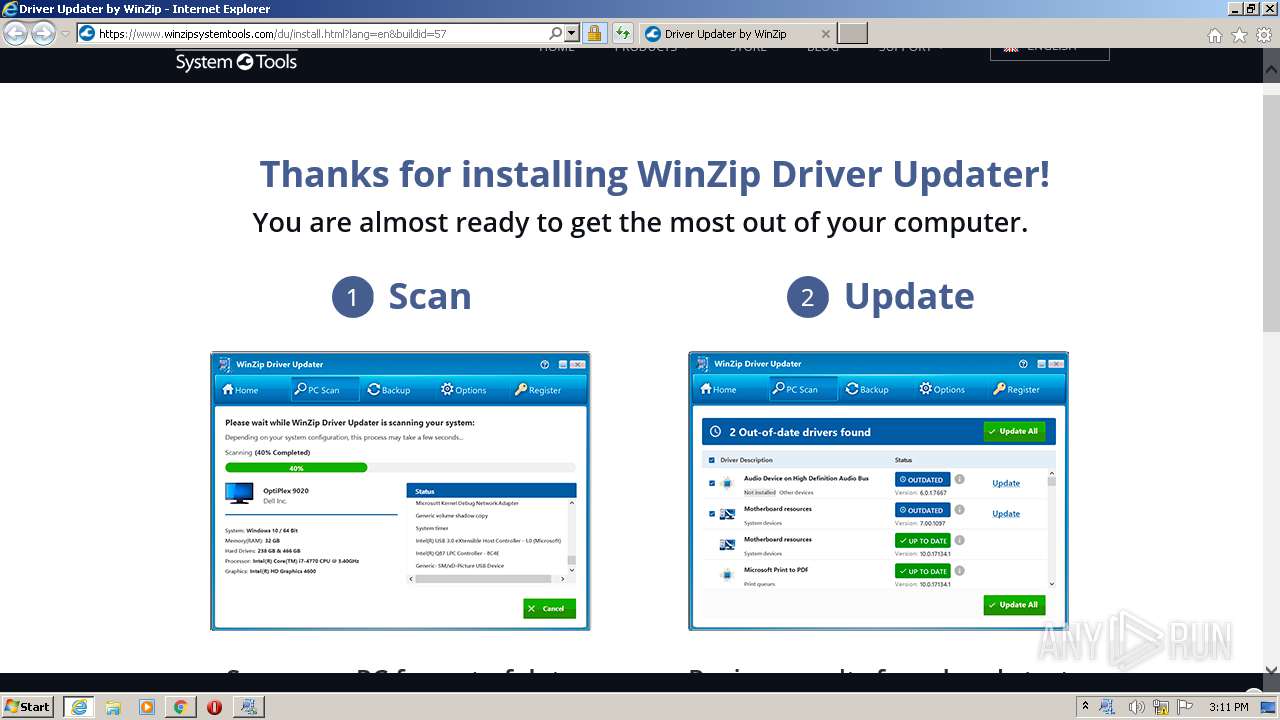This screenshot has height=720, width=1280.
Task: Click the green 40% scan progress bar
Action: coord(296,467)
